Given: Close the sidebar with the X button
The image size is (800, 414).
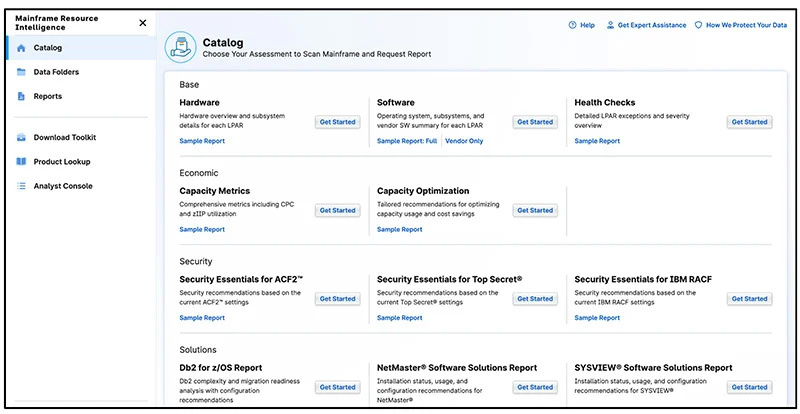Looking at the screenshot, I should coord(143,23).
